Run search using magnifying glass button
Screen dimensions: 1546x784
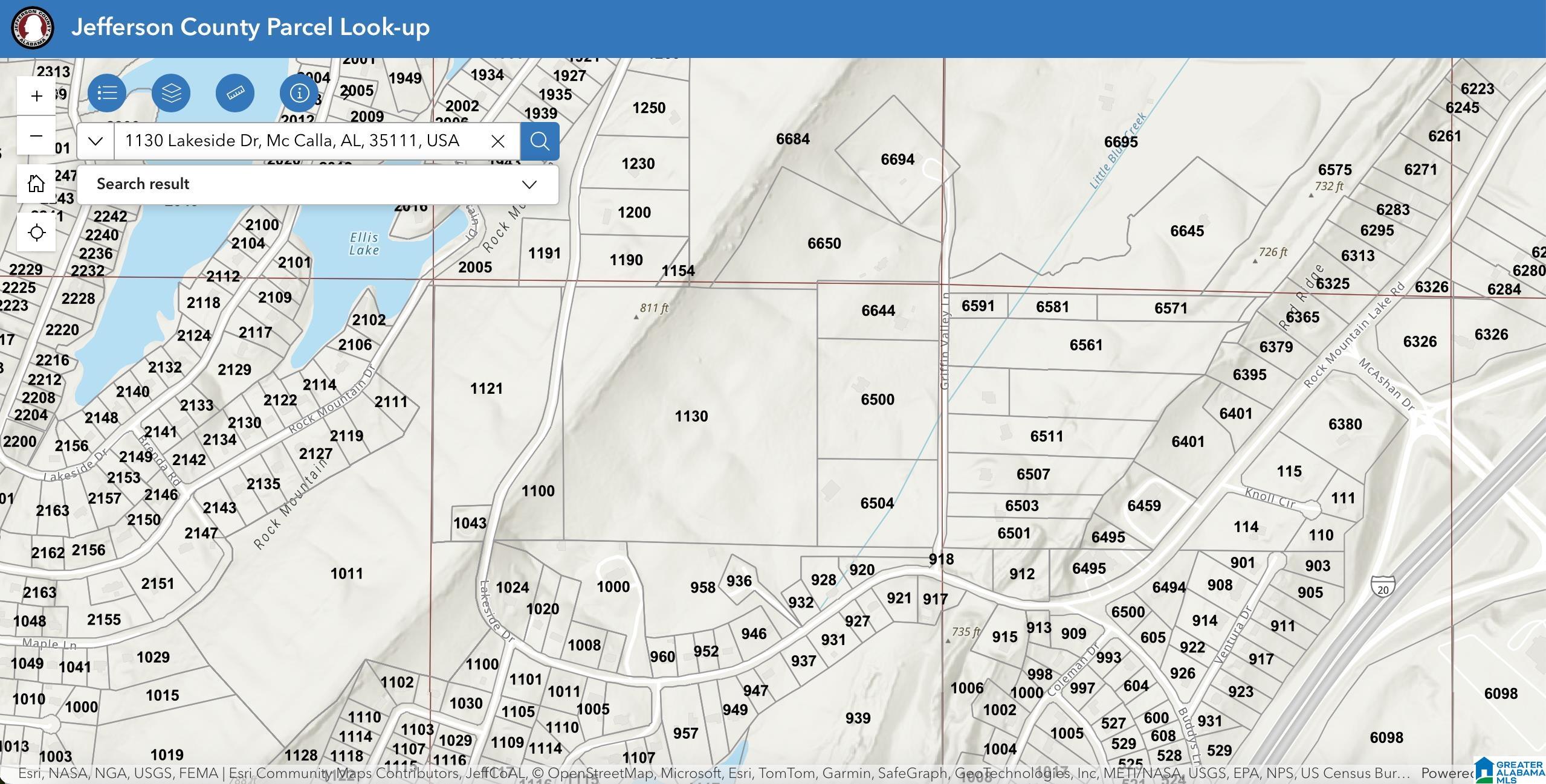click(x=540, y=141)
